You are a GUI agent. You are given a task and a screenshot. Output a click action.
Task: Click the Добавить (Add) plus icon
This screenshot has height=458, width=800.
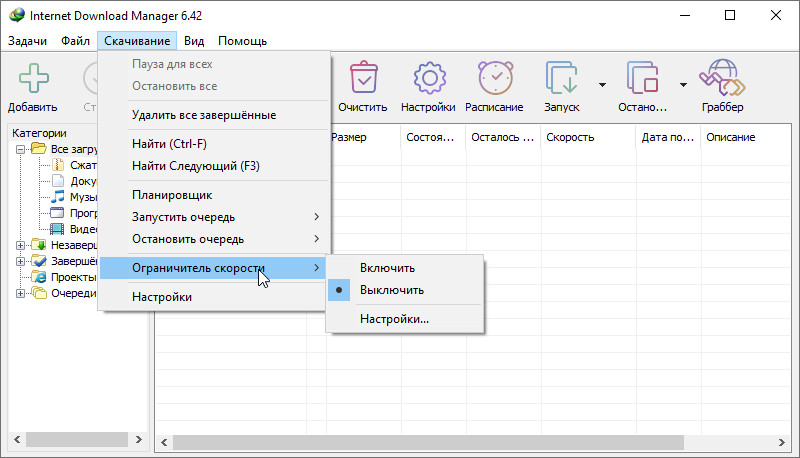(32, 78)
